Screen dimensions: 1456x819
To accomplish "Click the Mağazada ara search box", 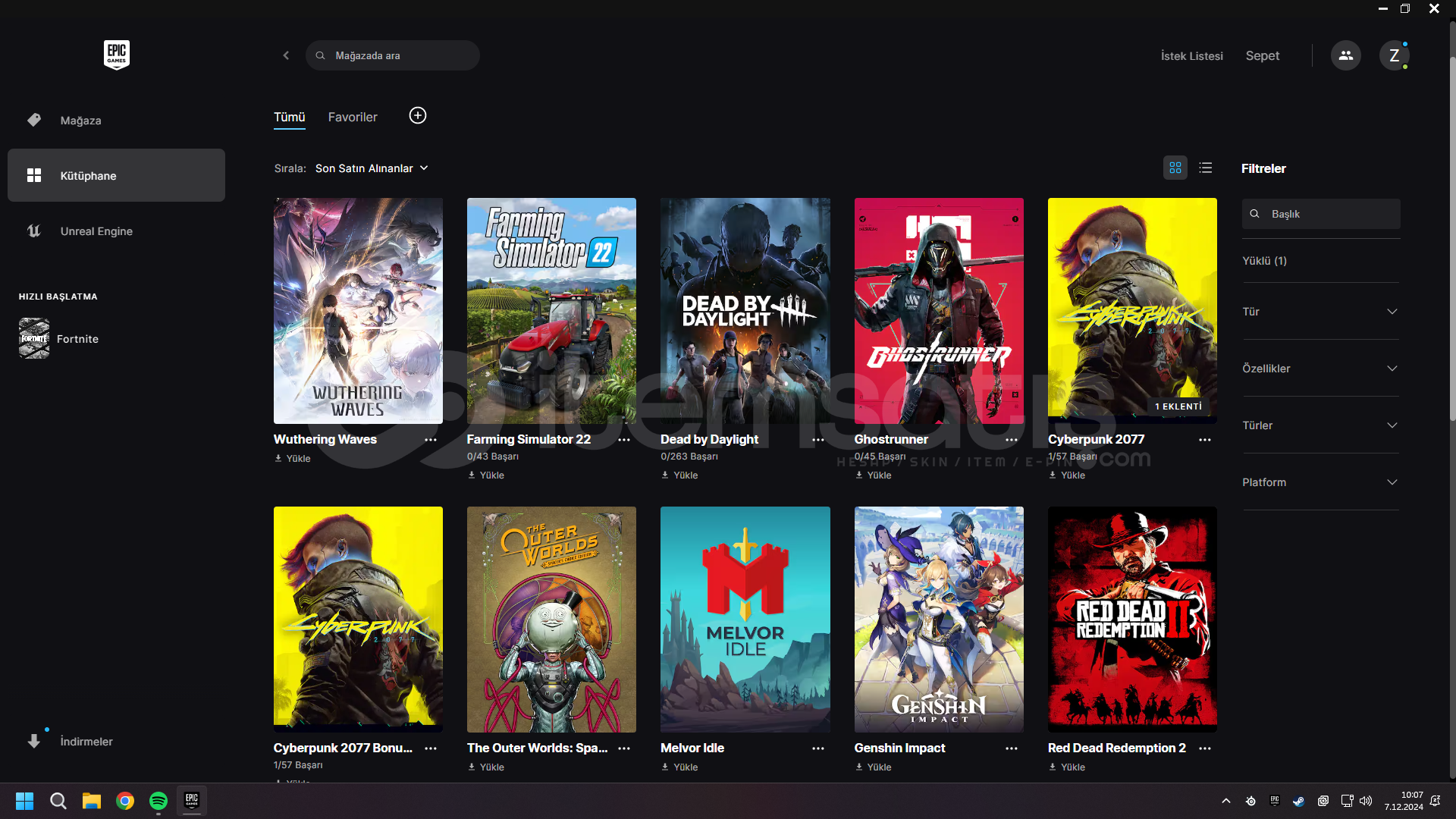I will tap(392, 55).
